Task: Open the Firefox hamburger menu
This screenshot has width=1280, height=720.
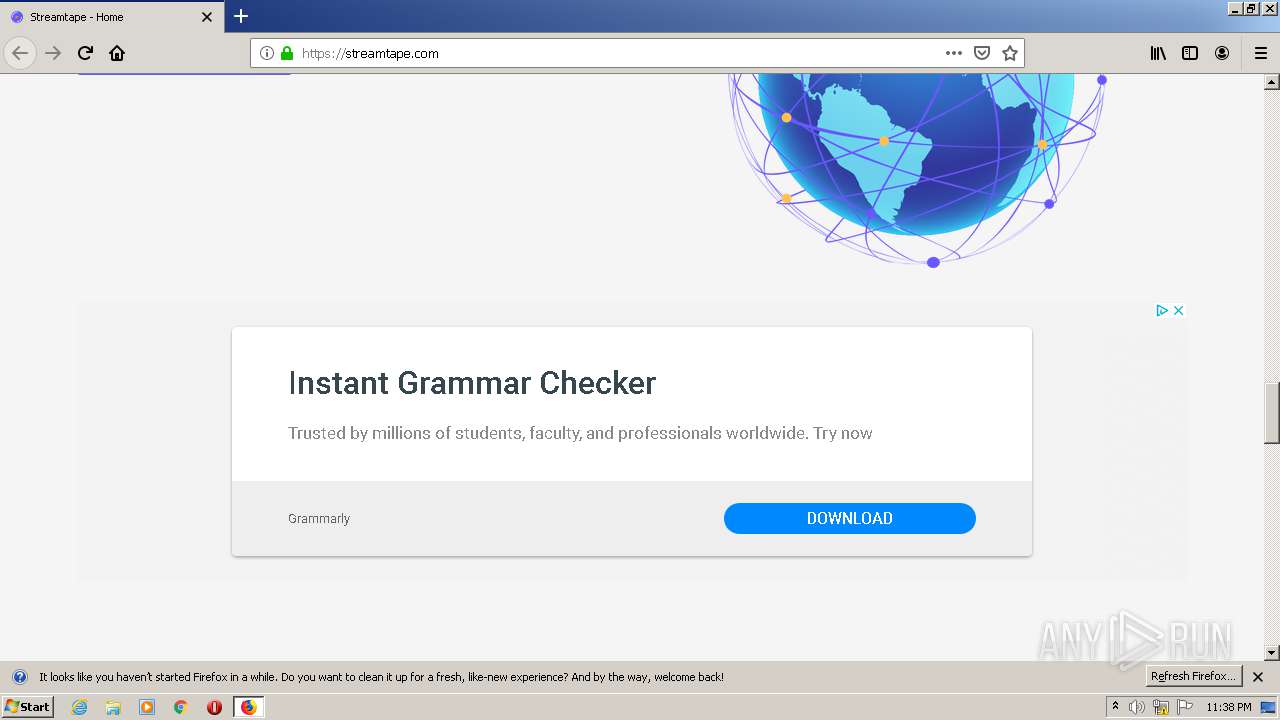Action: click(1261, 53)
